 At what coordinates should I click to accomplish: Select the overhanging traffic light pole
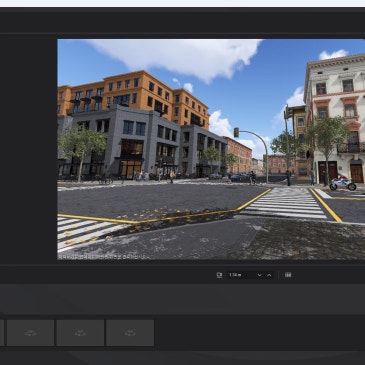coord(253,152)
